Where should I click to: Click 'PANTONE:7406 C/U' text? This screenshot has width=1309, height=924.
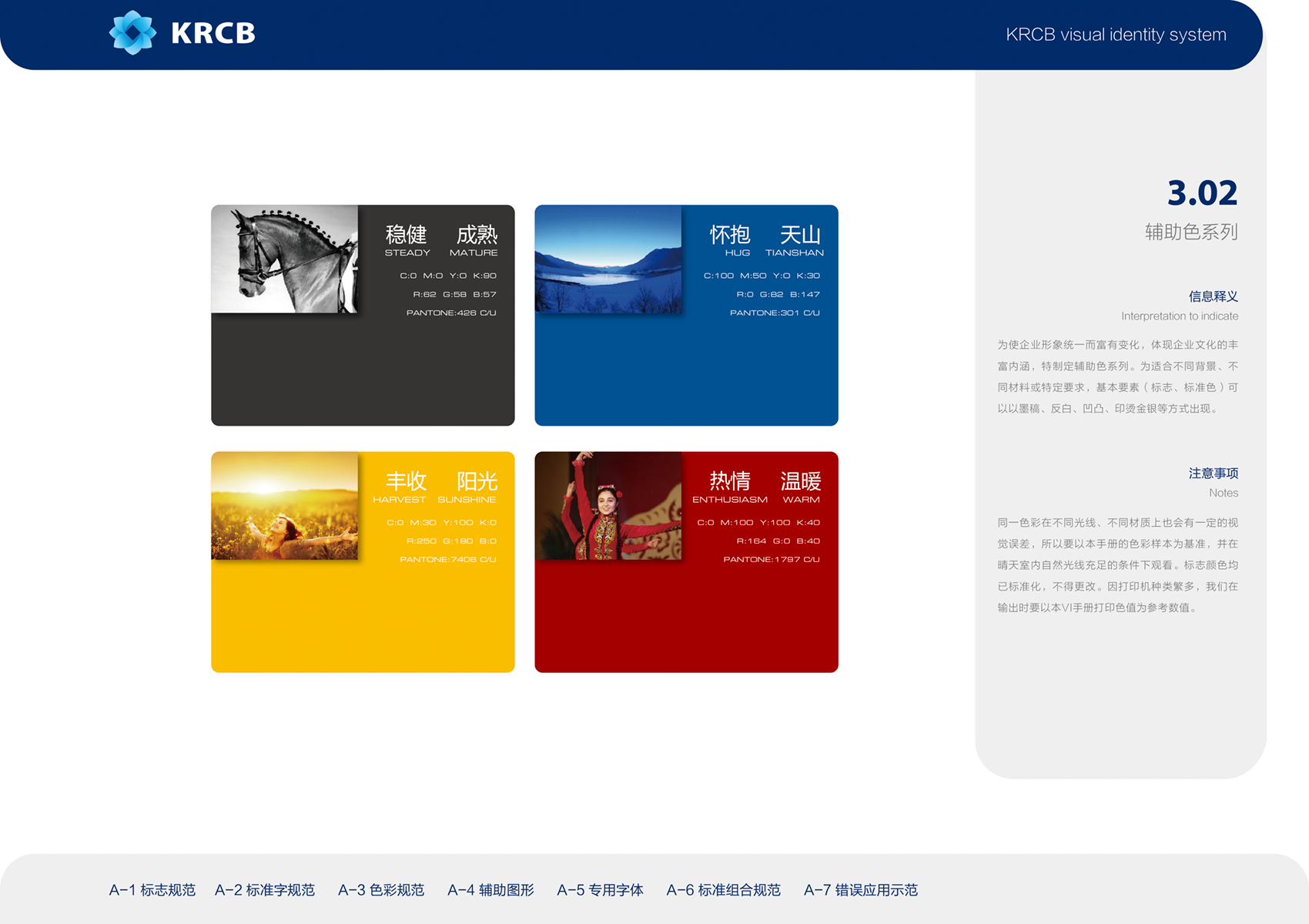point(448,559)
